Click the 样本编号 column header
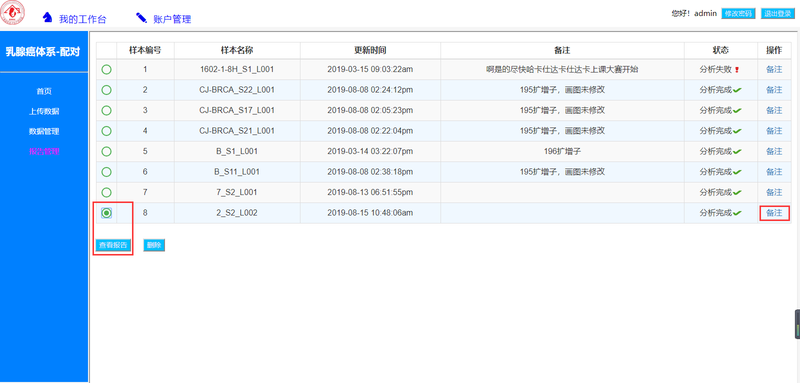The width and height of the screenshot is (800, 383). (145, 50)
